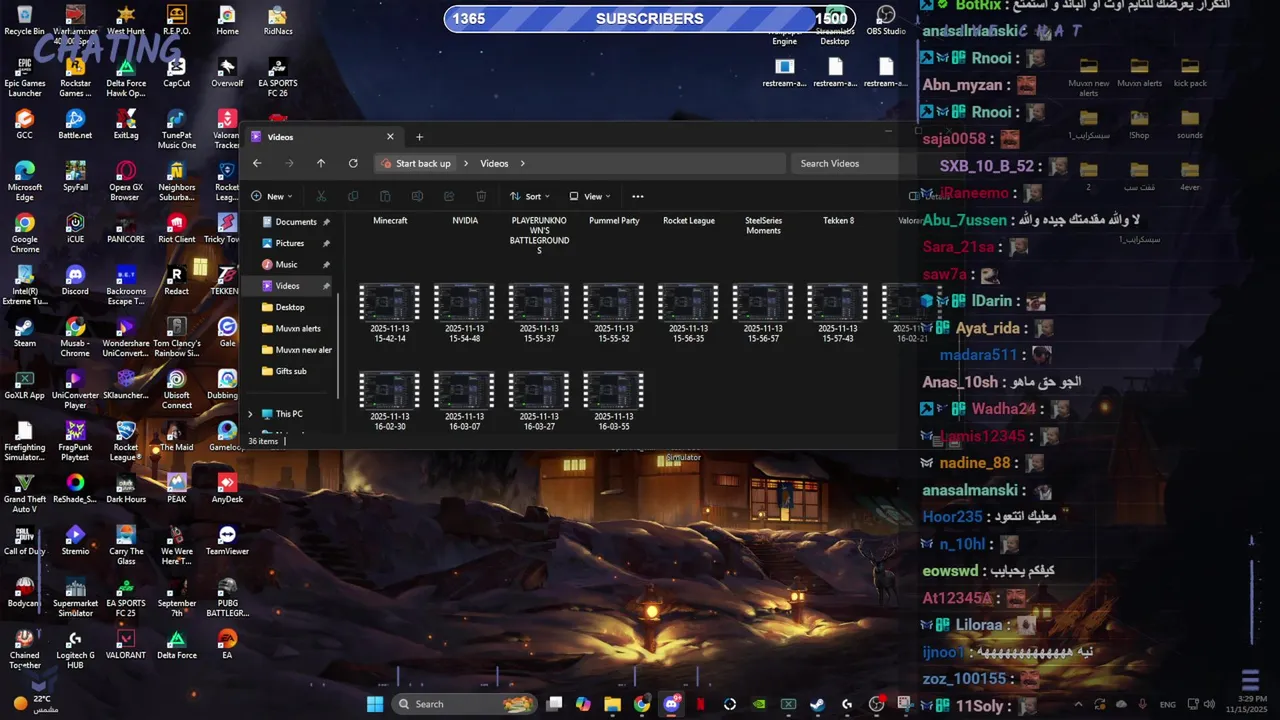Open the New dropdown in Explorer
The height and width of the screenshot is (720, 1280).
click(x=272, y=196)
